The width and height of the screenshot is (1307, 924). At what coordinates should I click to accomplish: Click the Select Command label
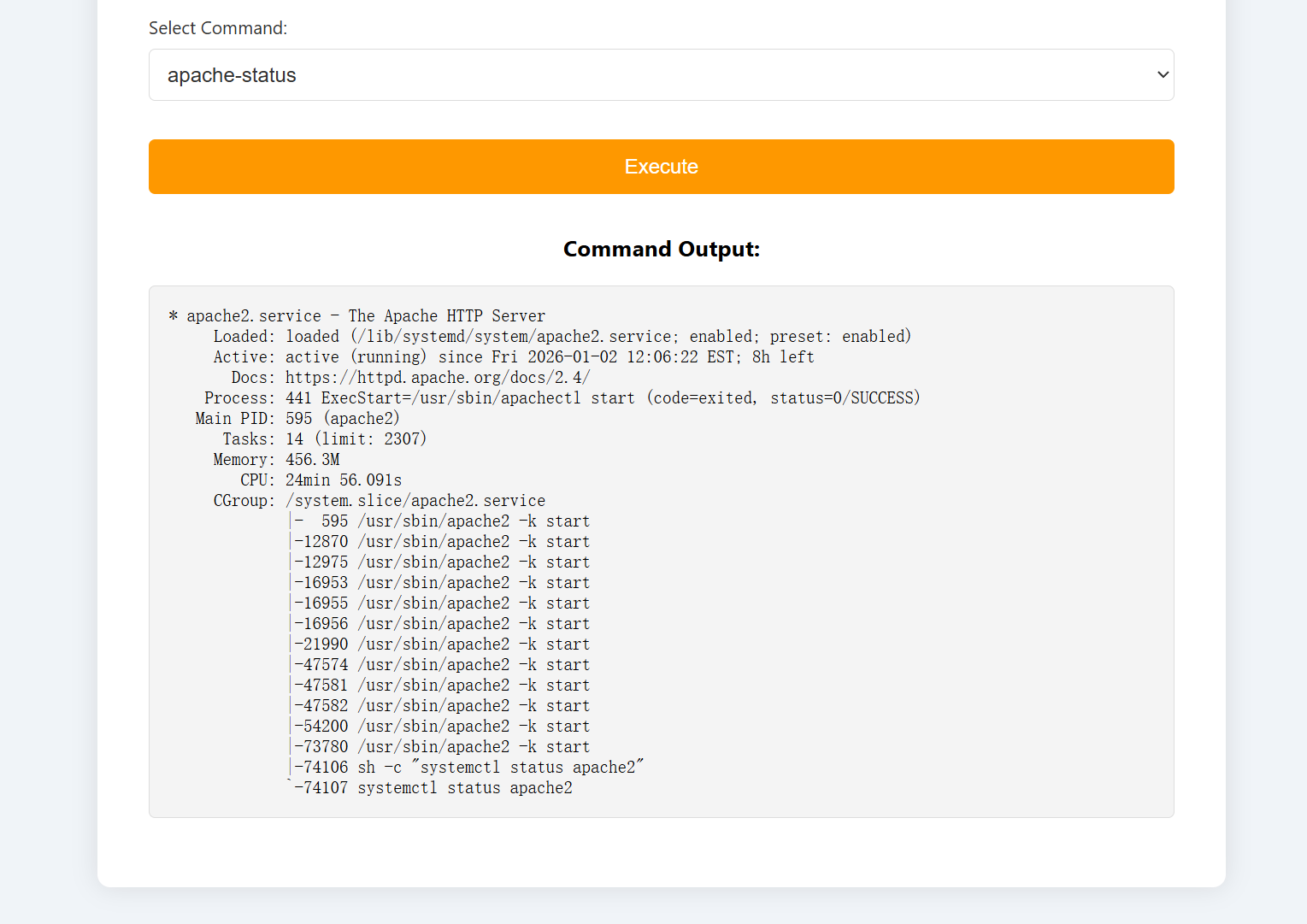218,28
